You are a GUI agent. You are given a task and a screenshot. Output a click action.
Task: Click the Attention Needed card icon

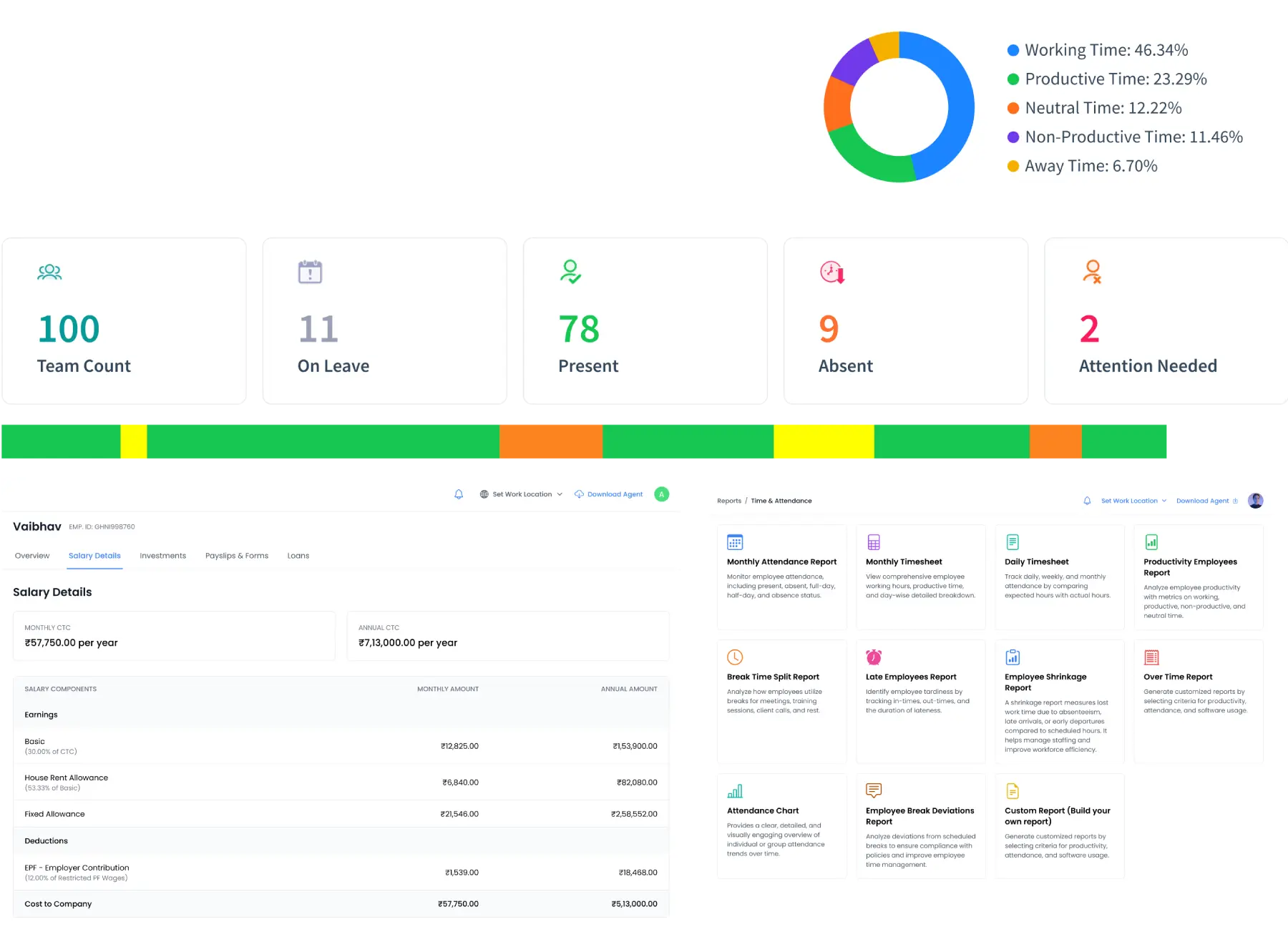[x=1091, y=272]
